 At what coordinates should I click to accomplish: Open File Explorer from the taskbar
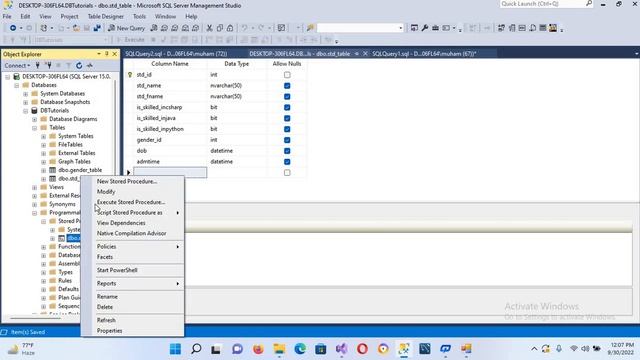(279, 349)
